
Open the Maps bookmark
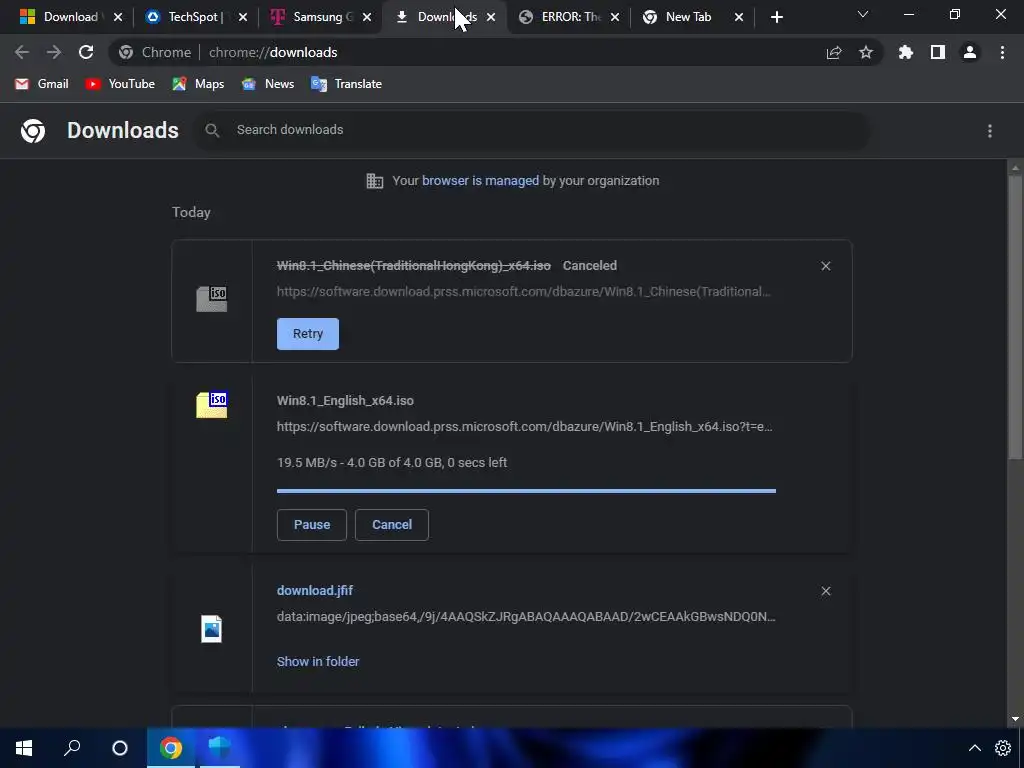(x=199, y=84)
